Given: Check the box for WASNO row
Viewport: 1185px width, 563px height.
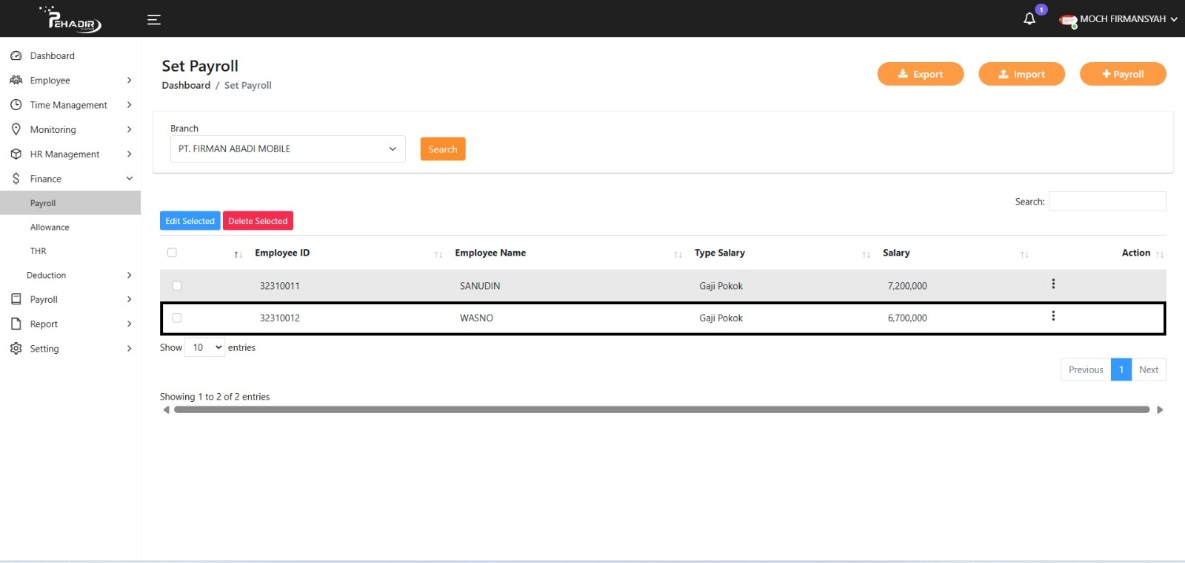Looking at the screenshot, I should pos(177,318).
